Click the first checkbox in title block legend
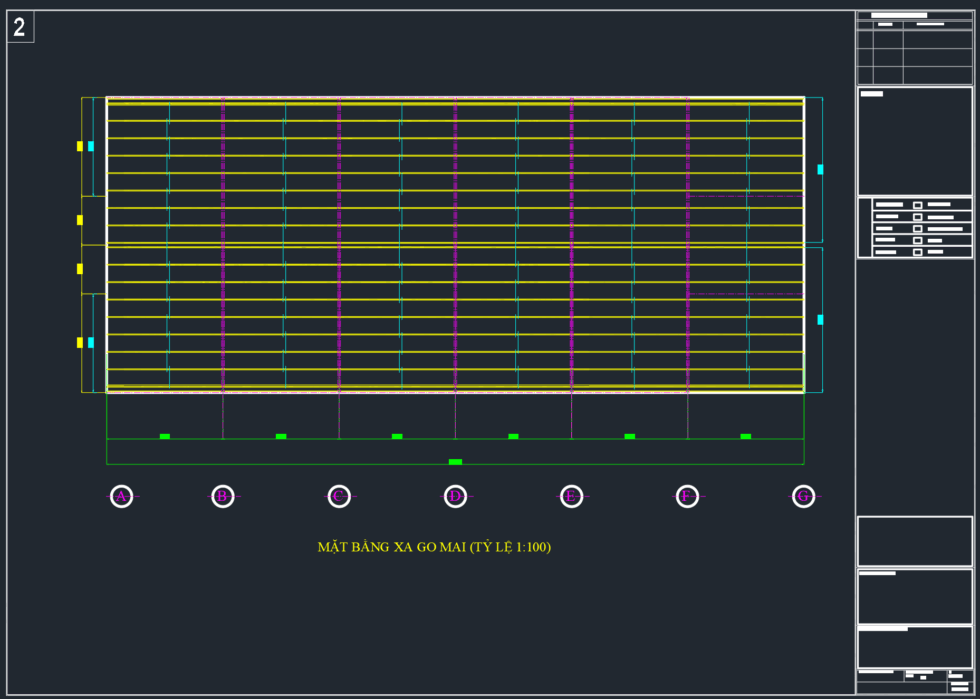Viewport: 980px width, 699px height. [917, 205]
